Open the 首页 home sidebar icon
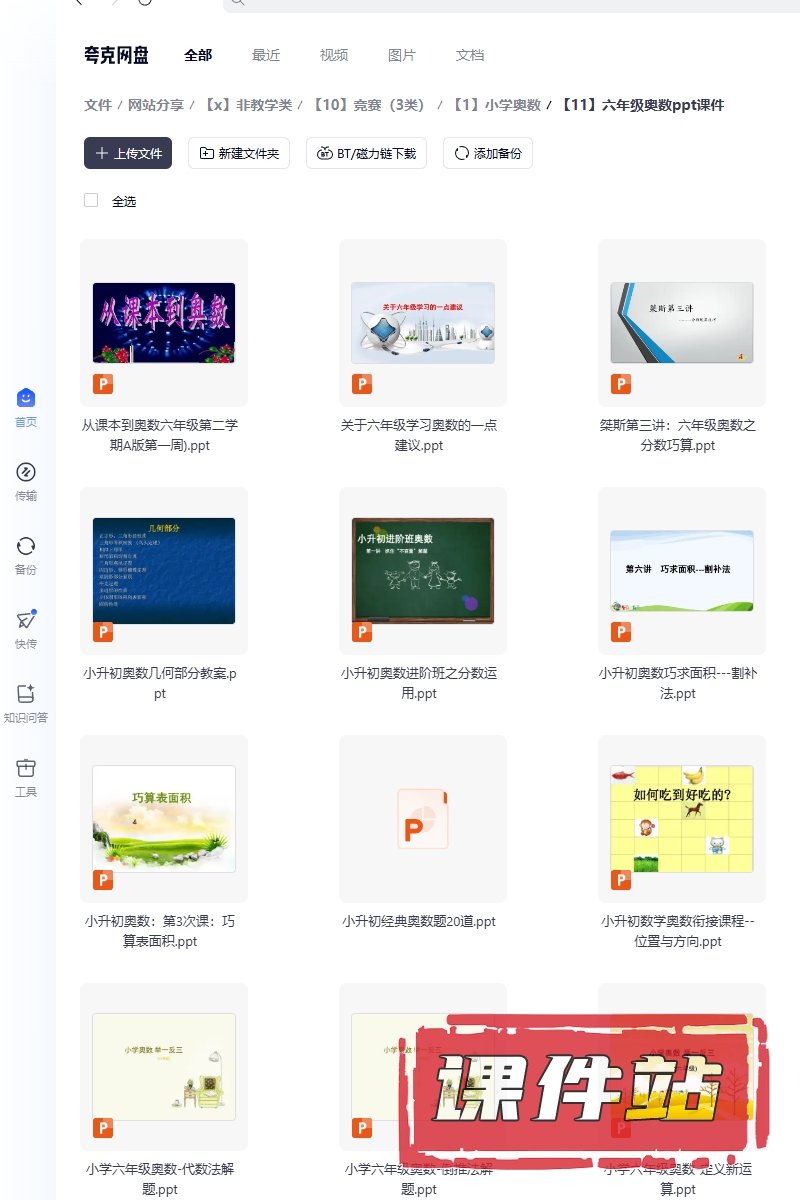The image size is (800, 1200). [x=26, y=399]
